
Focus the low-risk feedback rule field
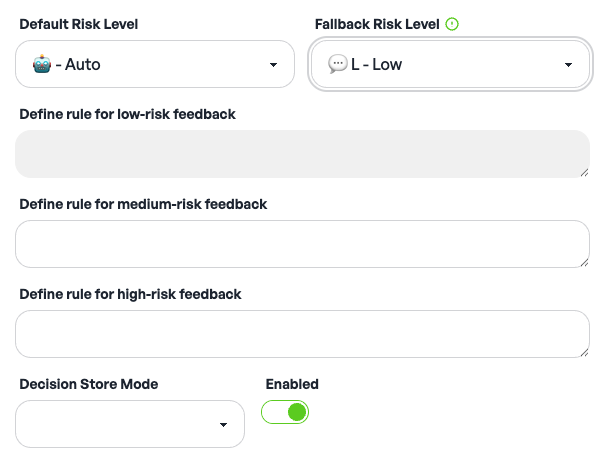click(x=300, y=154)
